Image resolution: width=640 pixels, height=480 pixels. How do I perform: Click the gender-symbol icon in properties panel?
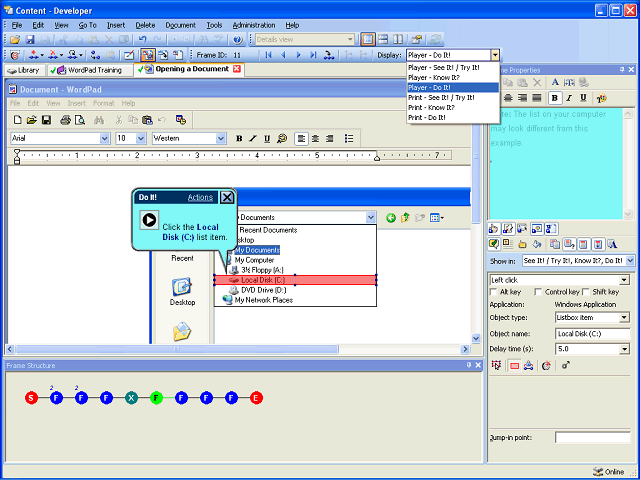566,366
